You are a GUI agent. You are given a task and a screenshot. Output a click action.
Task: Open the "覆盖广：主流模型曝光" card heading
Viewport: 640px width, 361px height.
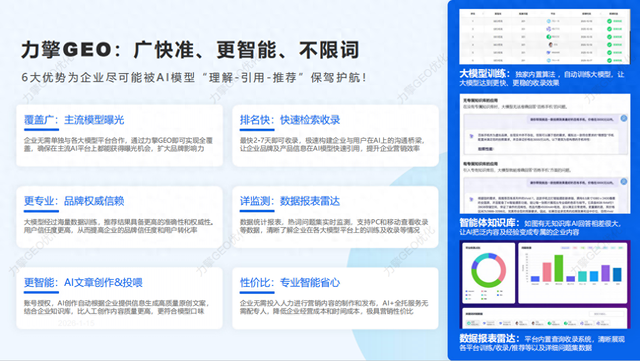(x=74, y=120)
